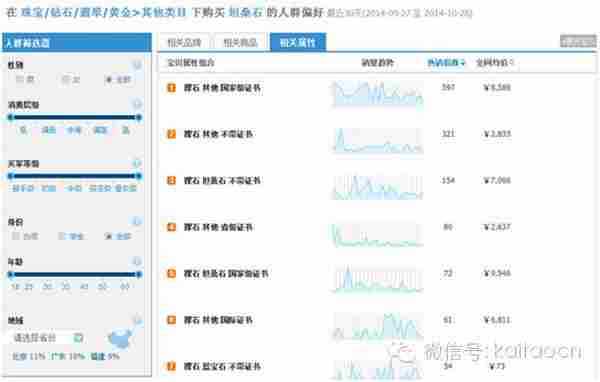Click the rank 3 badge for 裸石 坦桑石 不需证书
Viewport: 600px width, 382px height.
tap(171, 180)
